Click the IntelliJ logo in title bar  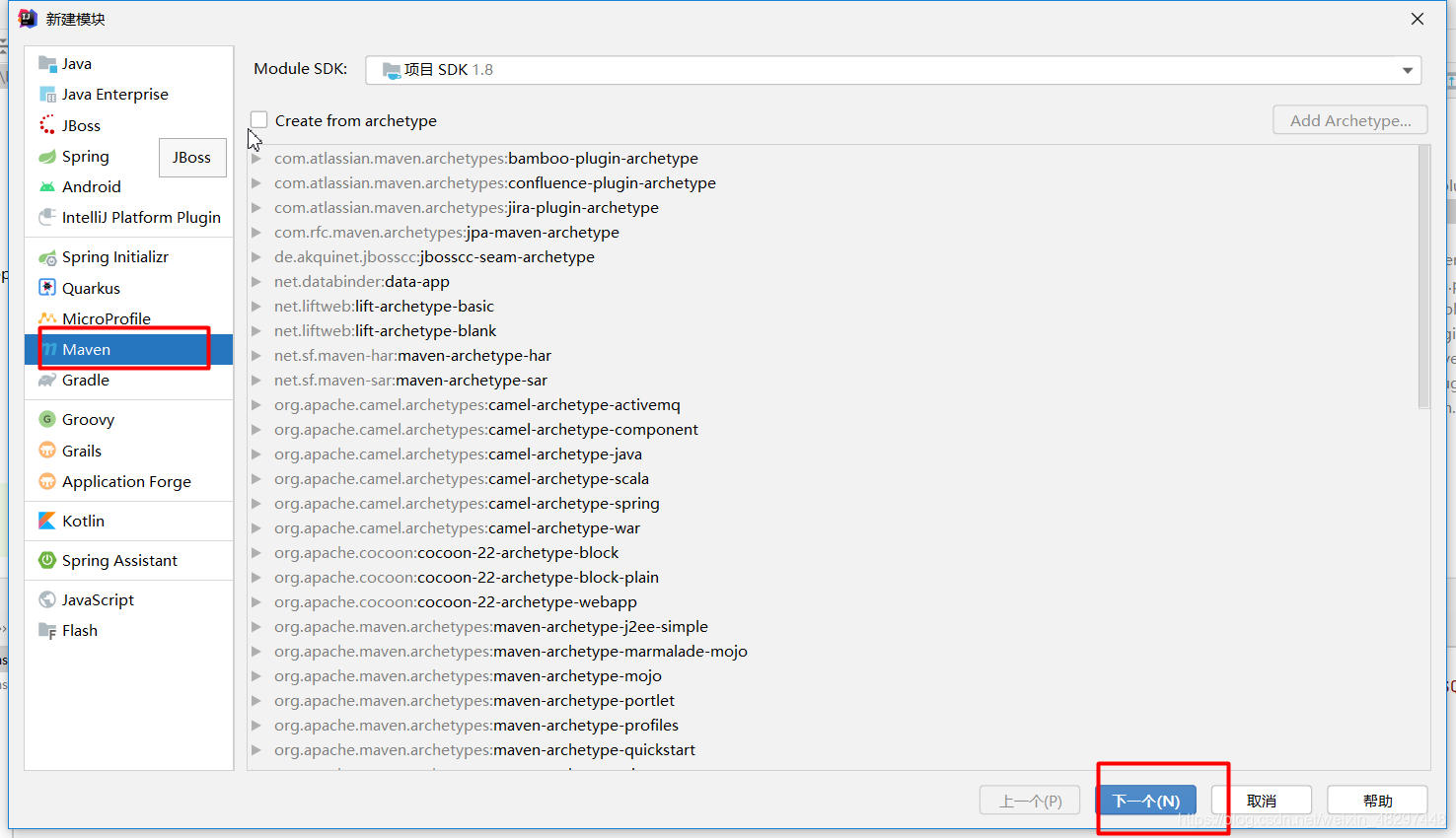(28, 19)
